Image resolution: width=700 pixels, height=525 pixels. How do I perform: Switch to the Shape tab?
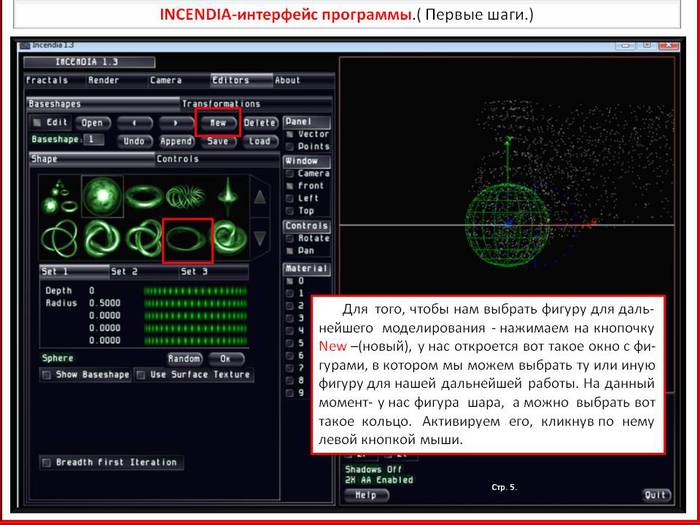(92, 159)
